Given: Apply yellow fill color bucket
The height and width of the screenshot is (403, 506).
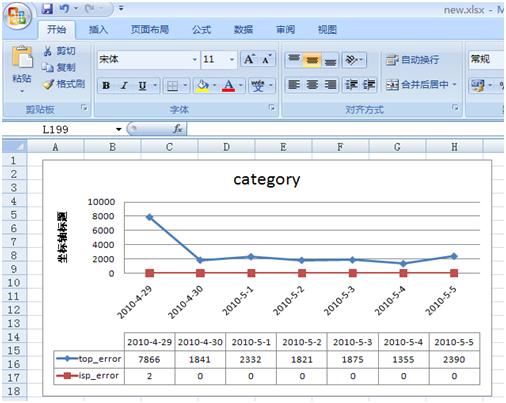Looking at the screenshot, I should [202, 86].
